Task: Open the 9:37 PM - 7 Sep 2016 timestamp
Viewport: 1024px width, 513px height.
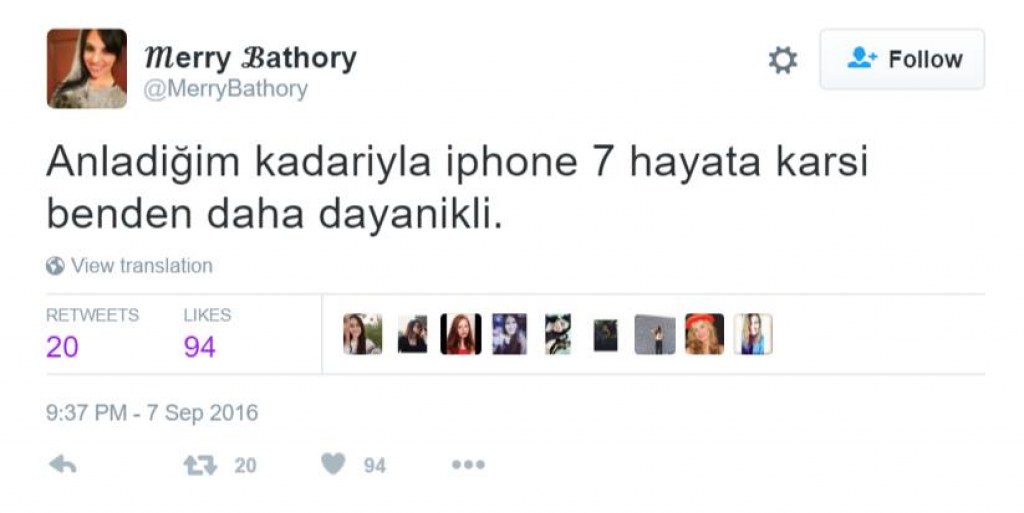Action: click(x=152, y=412)
